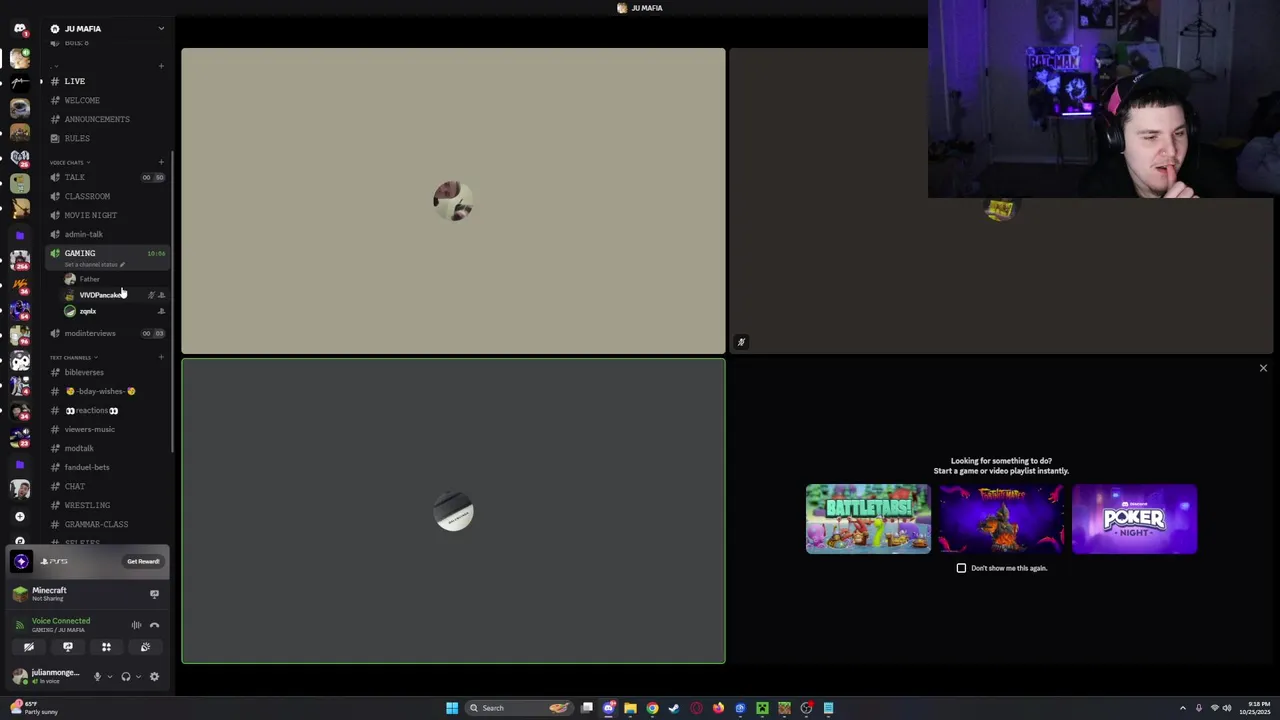Disconnect from the voice channel
1280x720 pixels.
coord(154,625)
